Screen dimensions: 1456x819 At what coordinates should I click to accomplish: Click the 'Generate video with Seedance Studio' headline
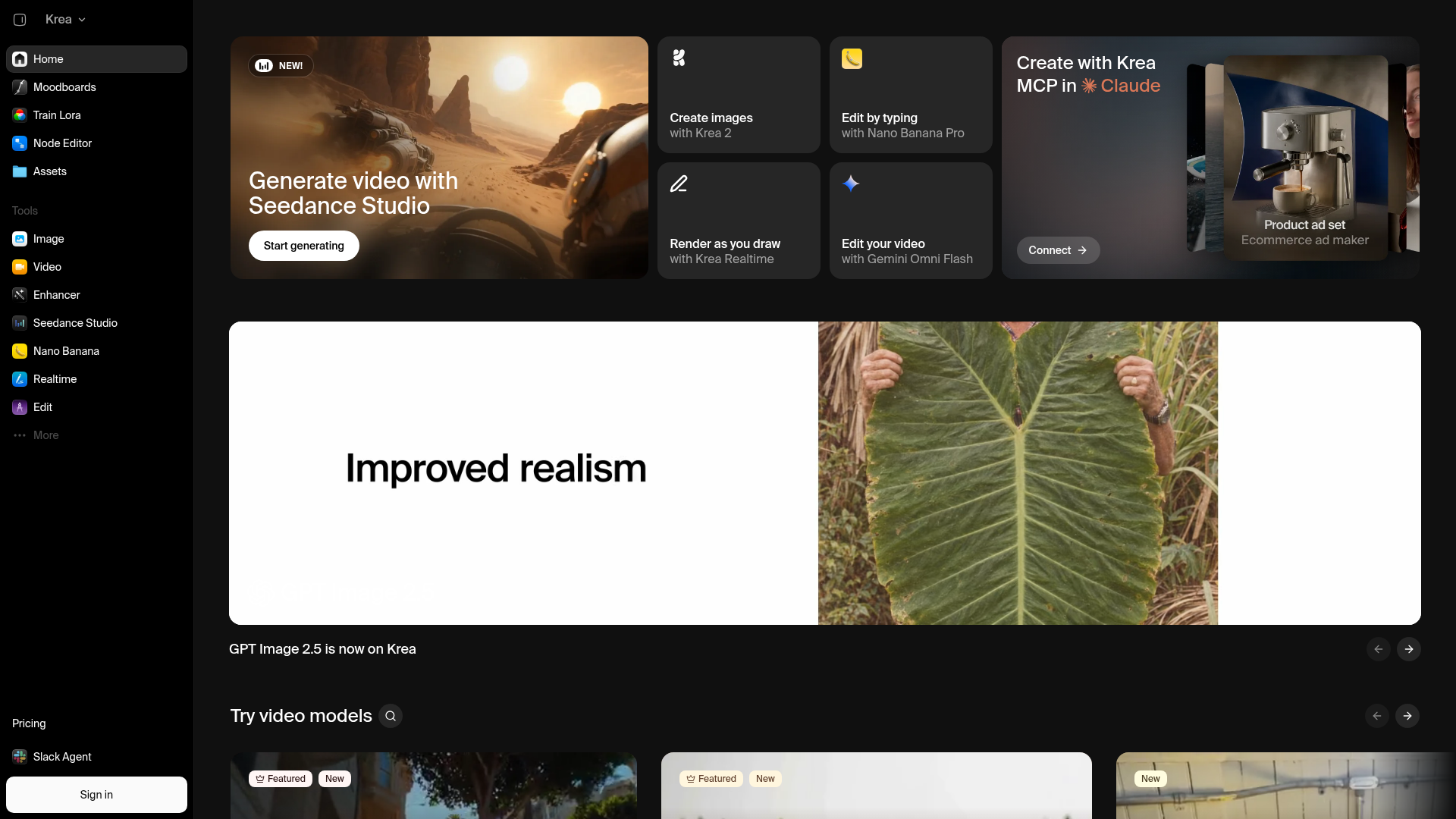click(353, 193)
